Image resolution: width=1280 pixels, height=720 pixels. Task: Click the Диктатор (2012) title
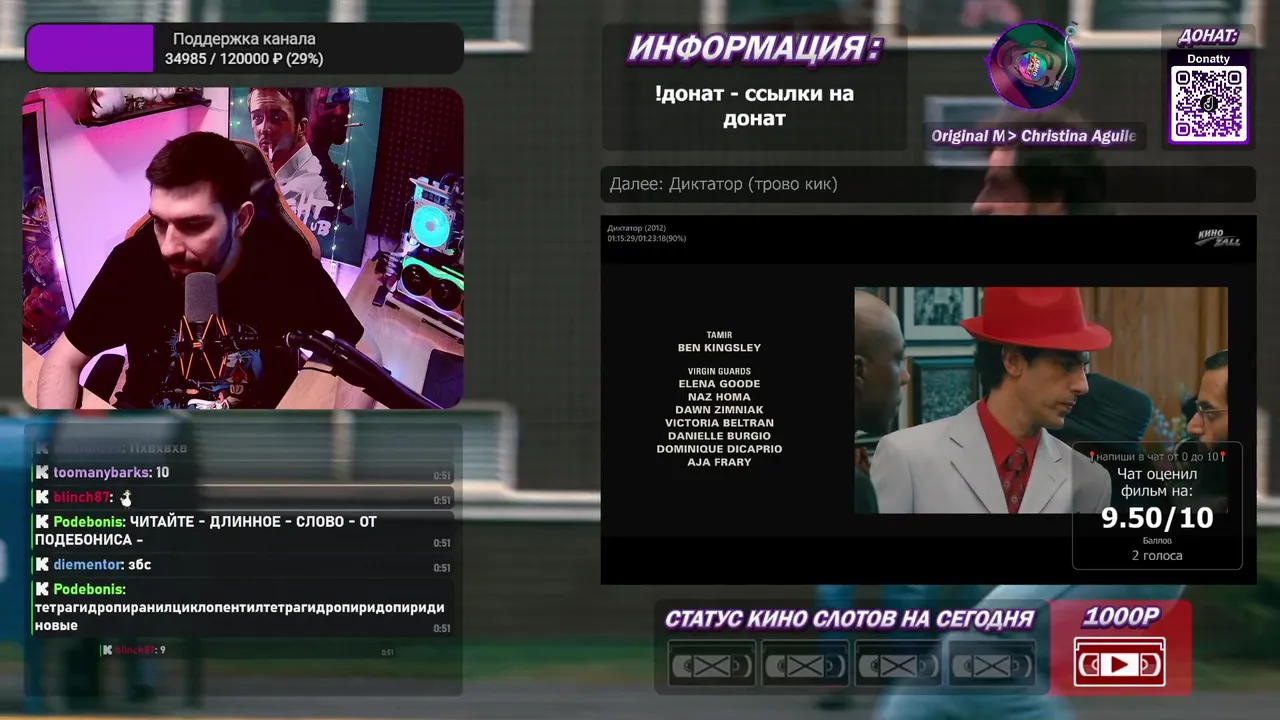[636, 228]
